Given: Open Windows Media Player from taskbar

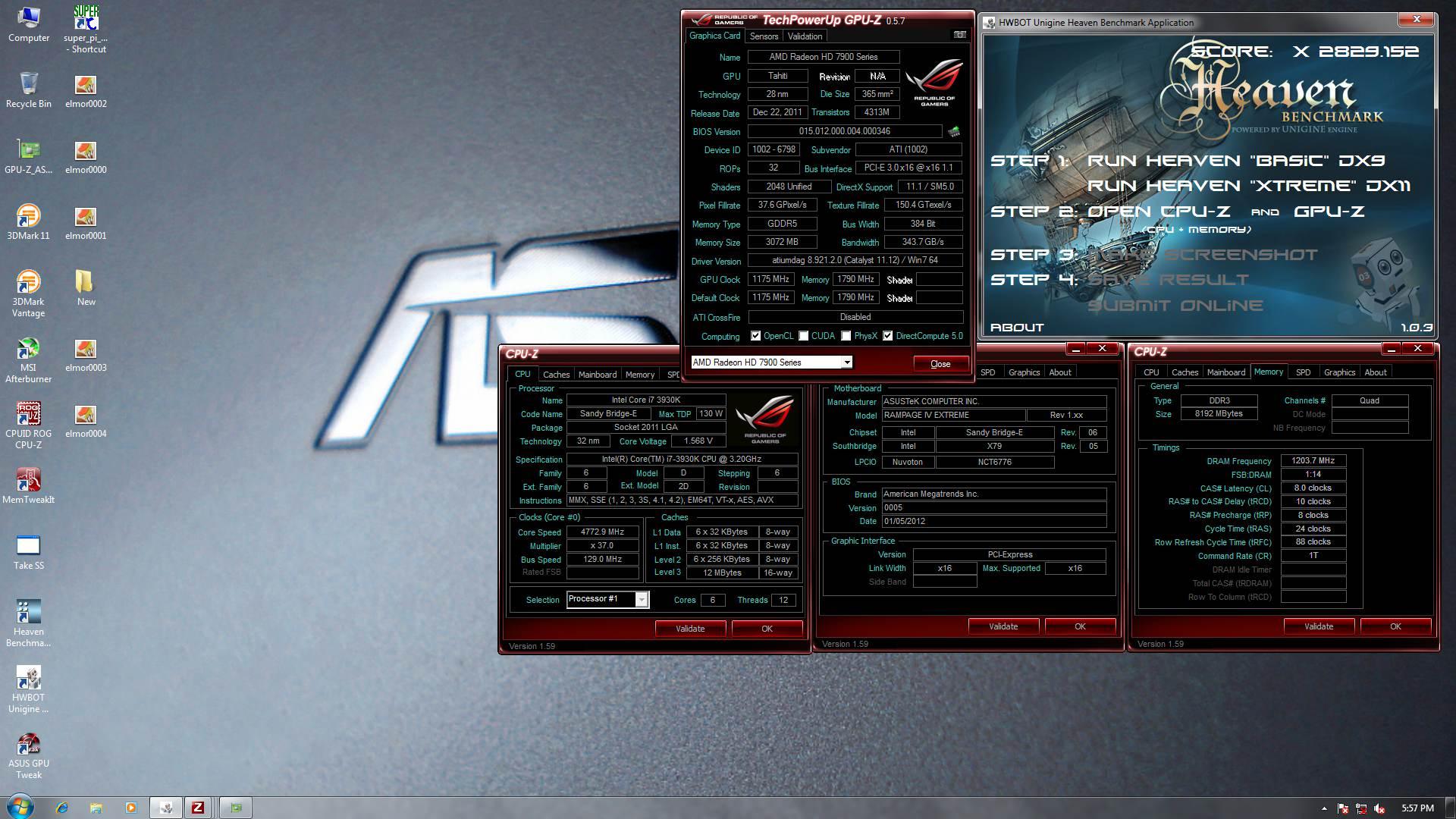Looking at the screenshot, I should pyautogui.click(x=130, y=808).
